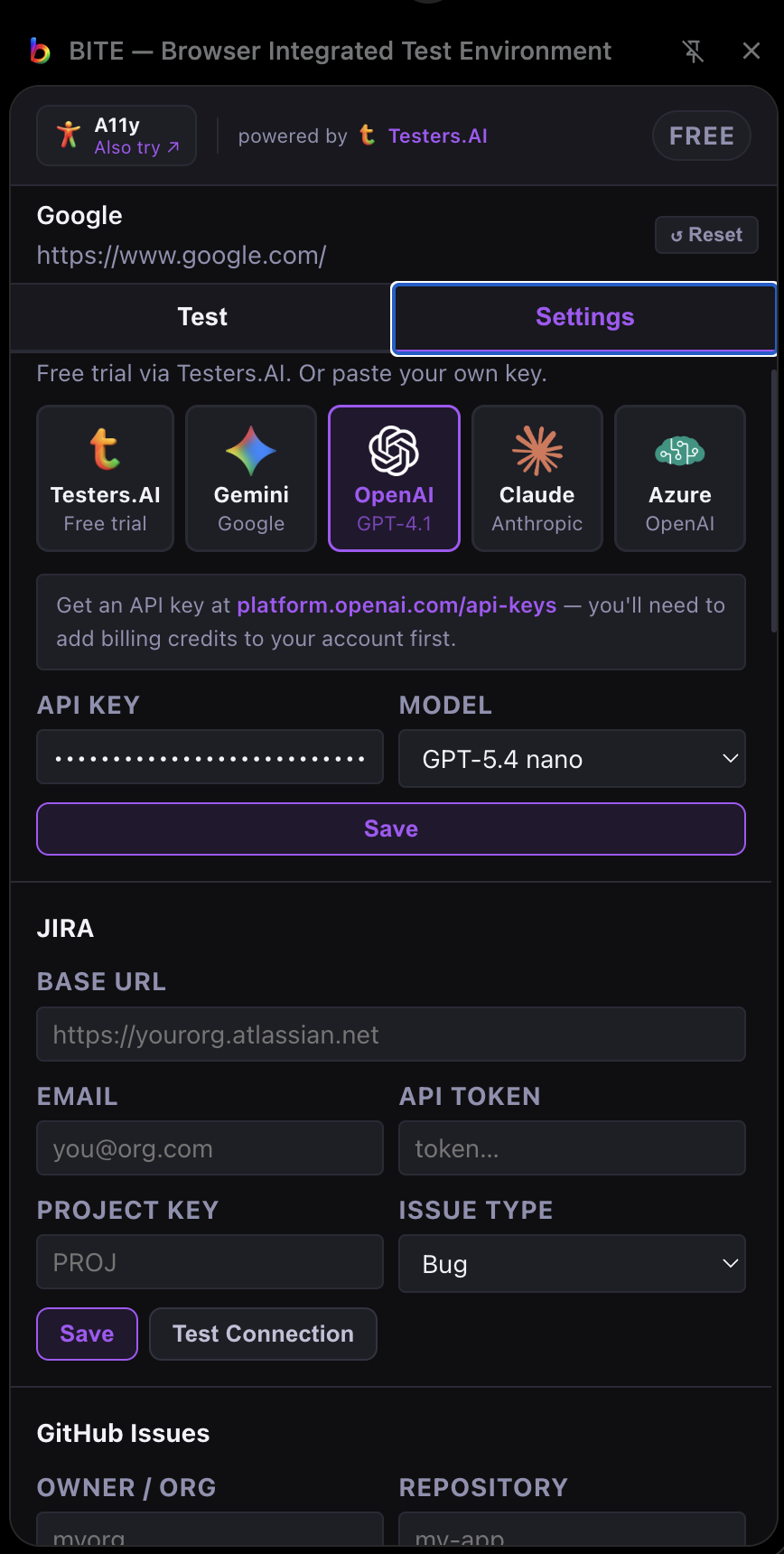Screen dimensions: 784x1554
Task: Click the Reset button
Action: click(706, 234)
